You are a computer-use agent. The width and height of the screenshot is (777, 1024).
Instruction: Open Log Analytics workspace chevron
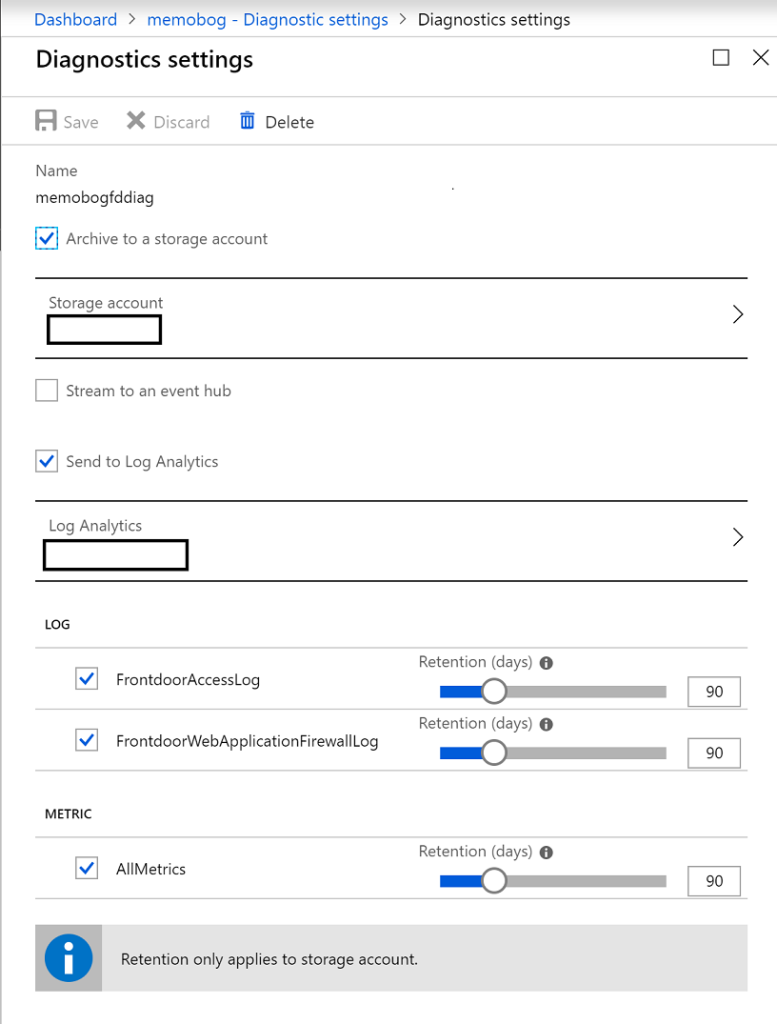click(738, 537)
